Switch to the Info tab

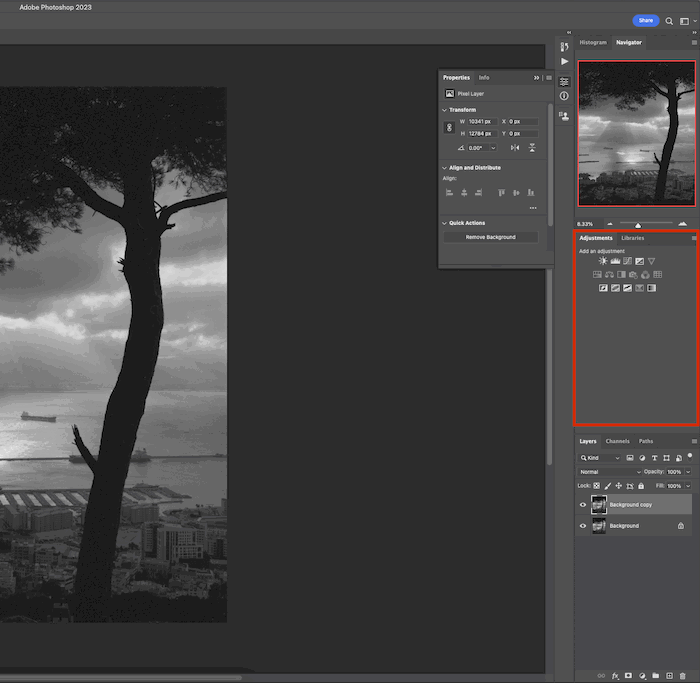[x=484, y=78]
